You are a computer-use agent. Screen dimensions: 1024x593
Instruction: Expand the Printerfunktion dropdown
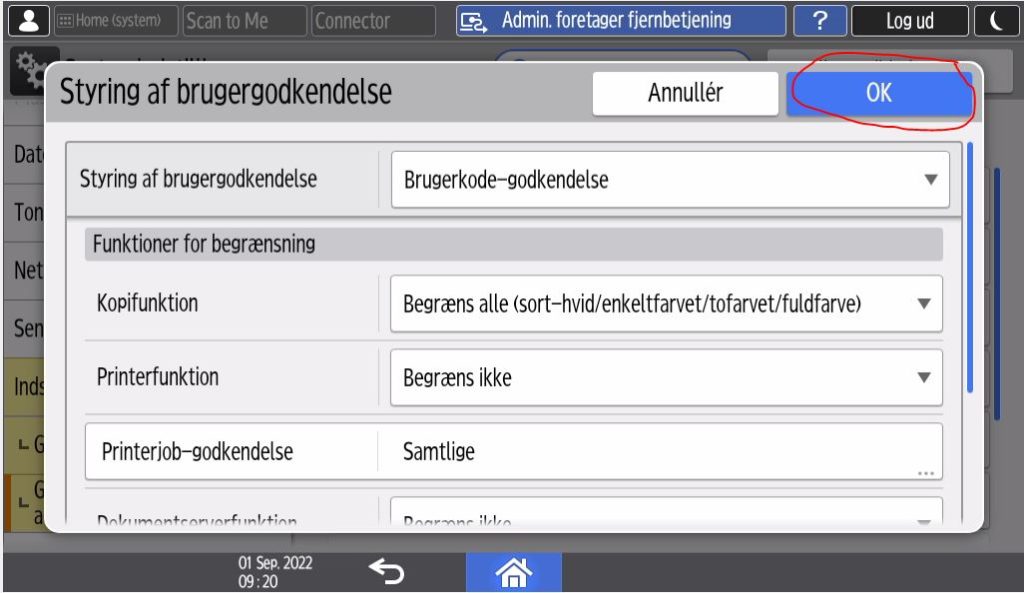[666, 378]
